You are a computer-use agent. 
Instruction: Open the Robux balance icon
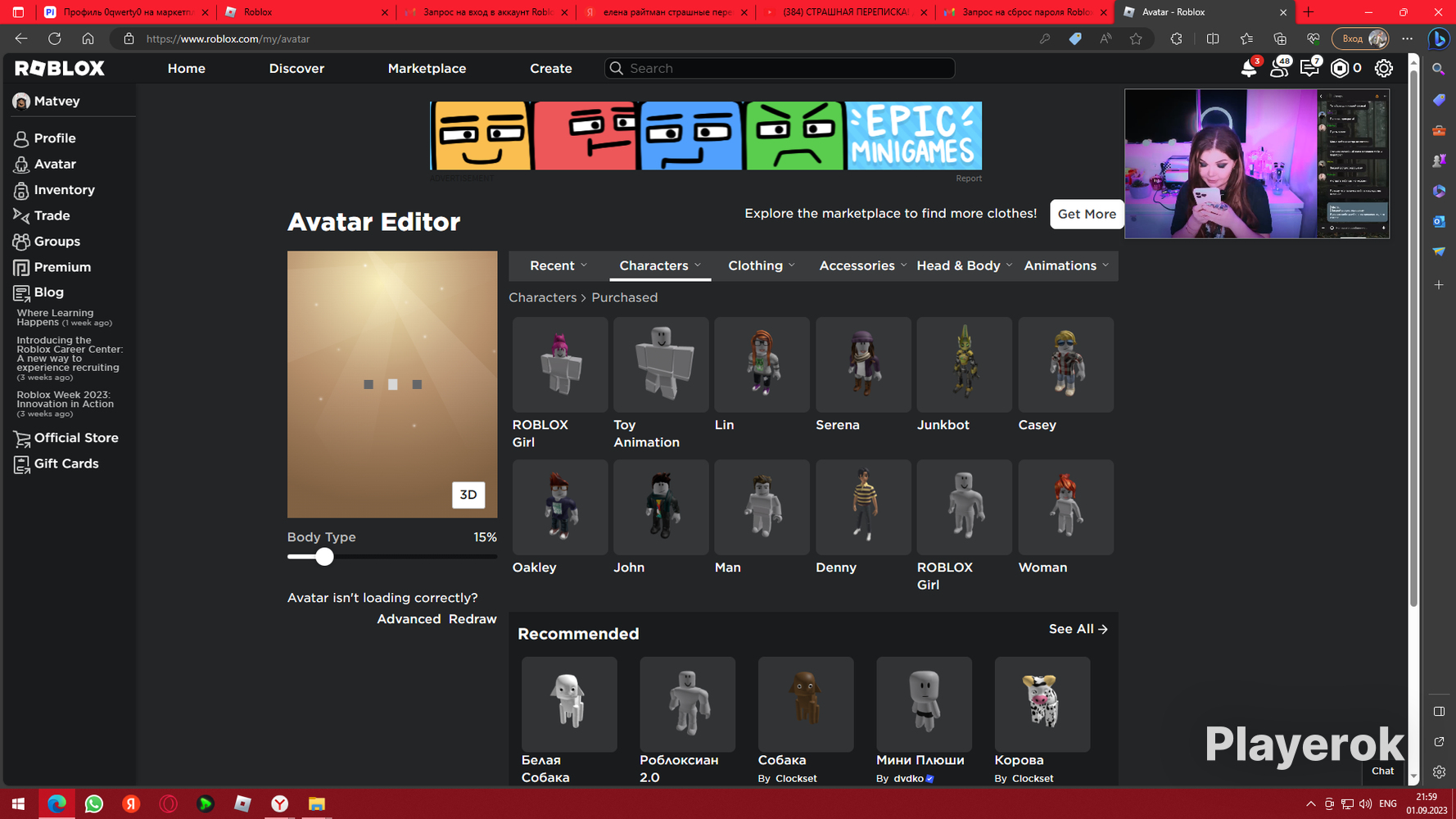[1340, 68]
